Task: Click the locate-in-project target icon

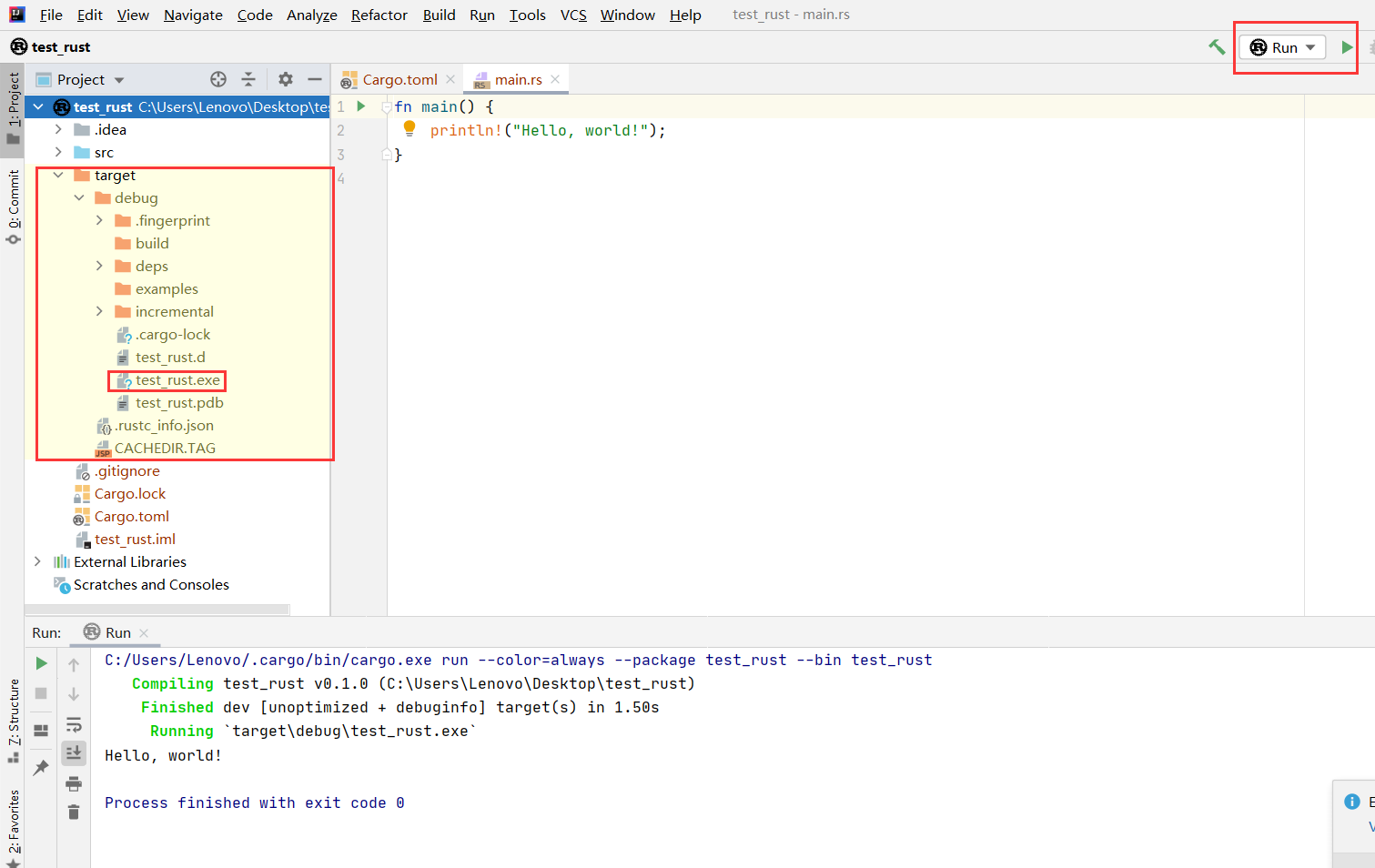Action: [x=218, y=79]
